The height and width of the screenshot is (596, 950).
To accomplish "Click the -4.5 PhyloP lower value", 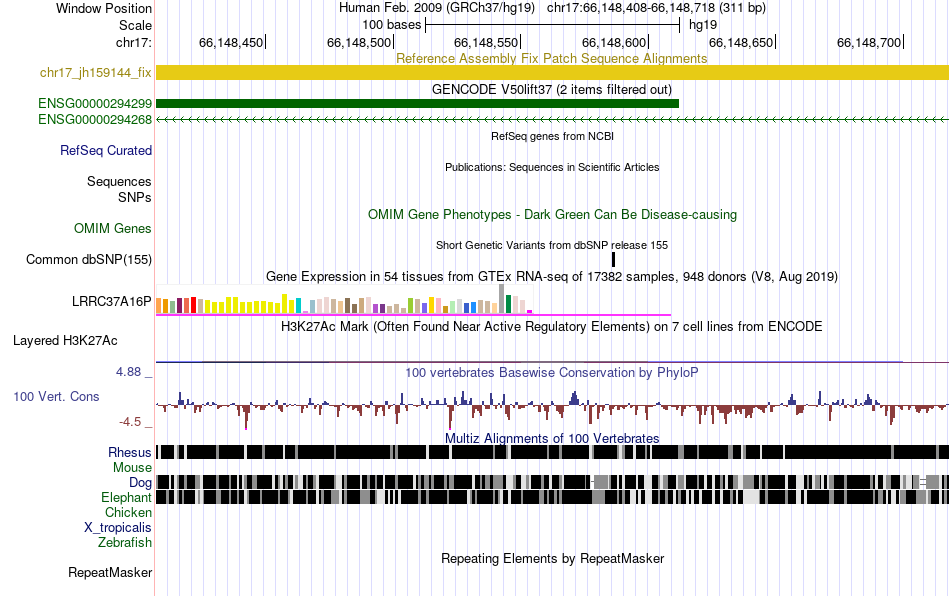I will tap(130, 422).
